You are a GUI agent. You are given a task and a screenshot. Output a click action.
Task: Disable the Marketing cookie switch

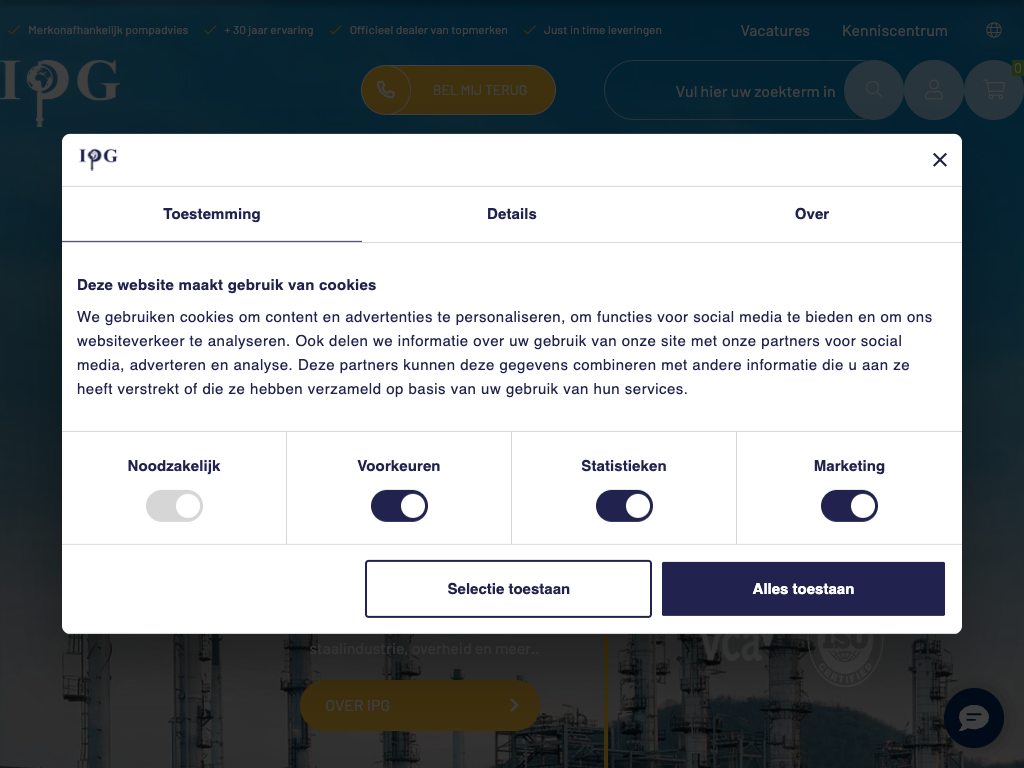click(849, 506)
